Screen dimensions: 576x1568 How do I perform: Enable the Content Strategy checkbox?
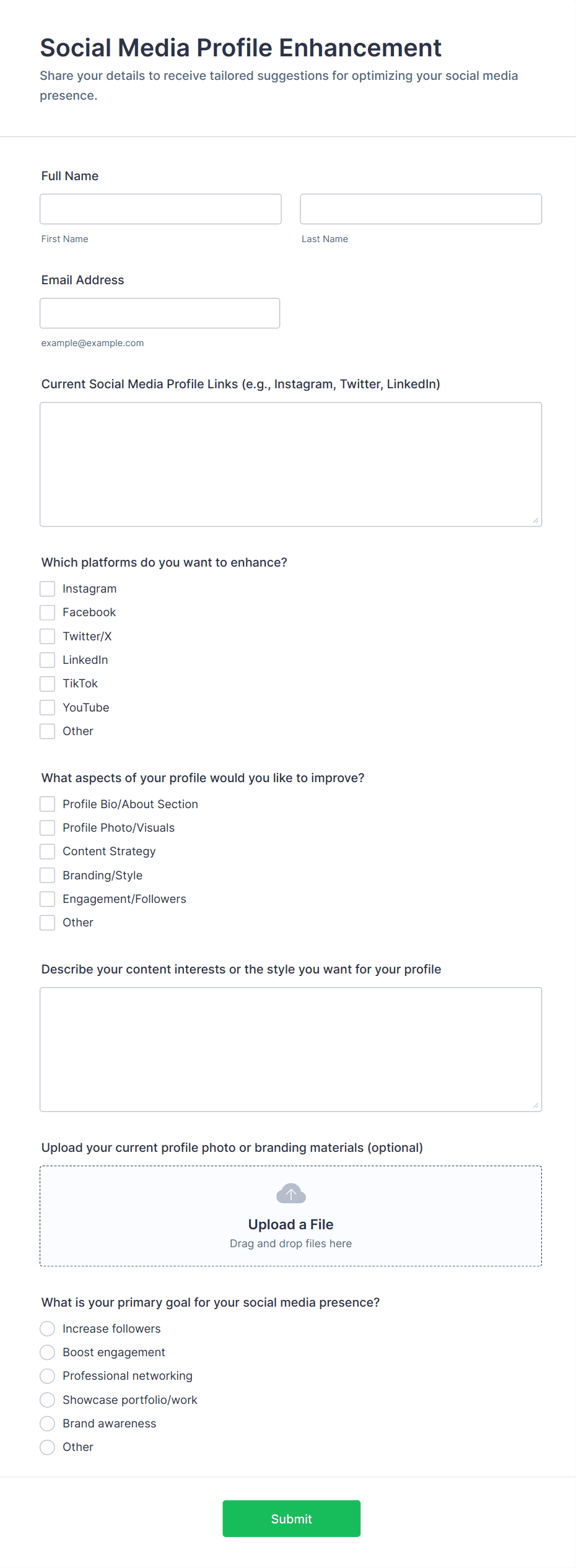[47, 851]
